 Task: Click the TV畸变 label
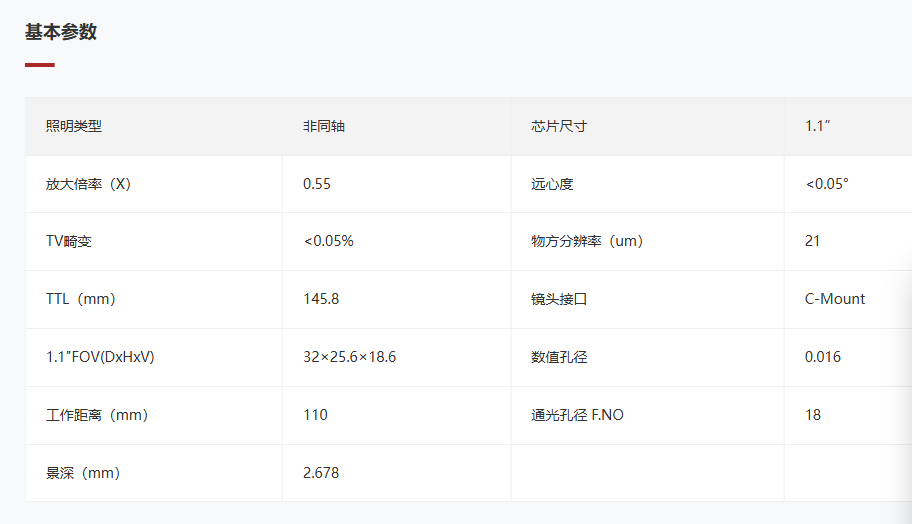(69, 241)
